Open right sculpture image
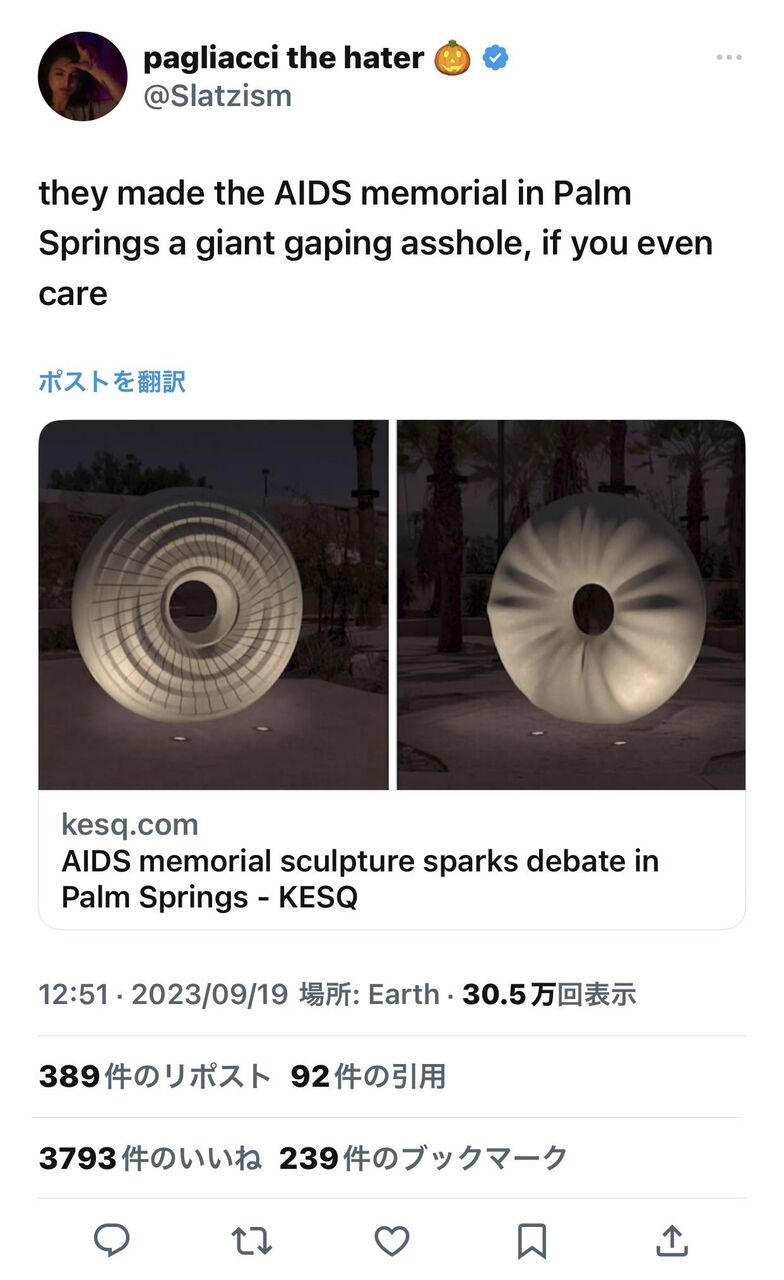 point(571,605)
